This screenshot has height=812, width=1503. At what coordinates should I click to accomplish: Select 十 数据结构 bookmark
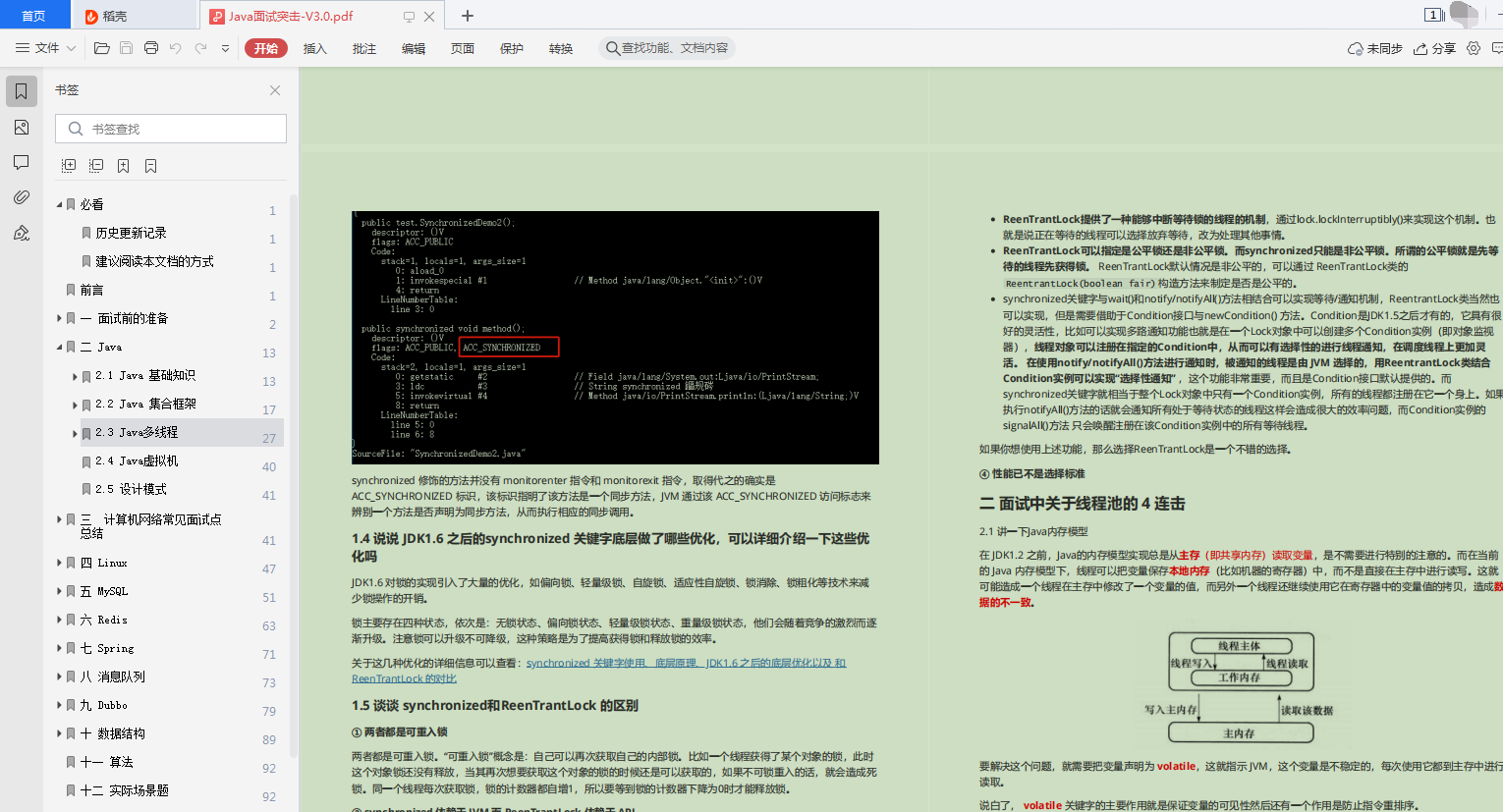tap(112, 733)
